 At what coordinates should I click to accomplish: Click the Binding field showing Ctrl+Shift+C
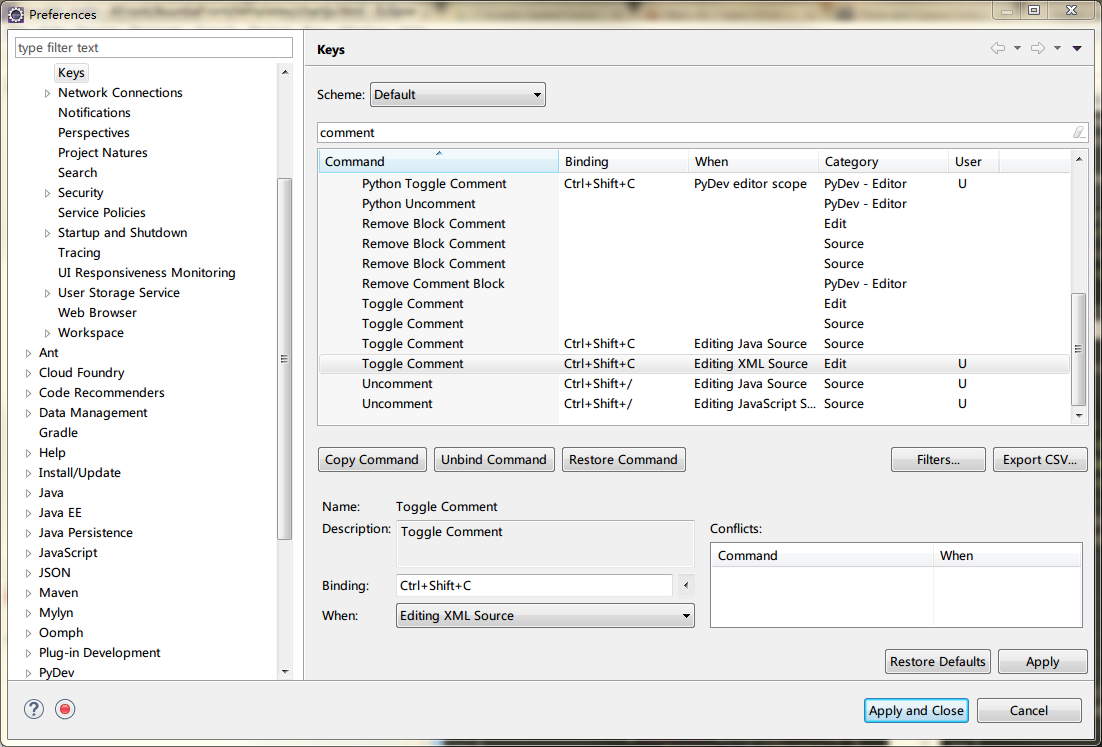click(534, 585)
